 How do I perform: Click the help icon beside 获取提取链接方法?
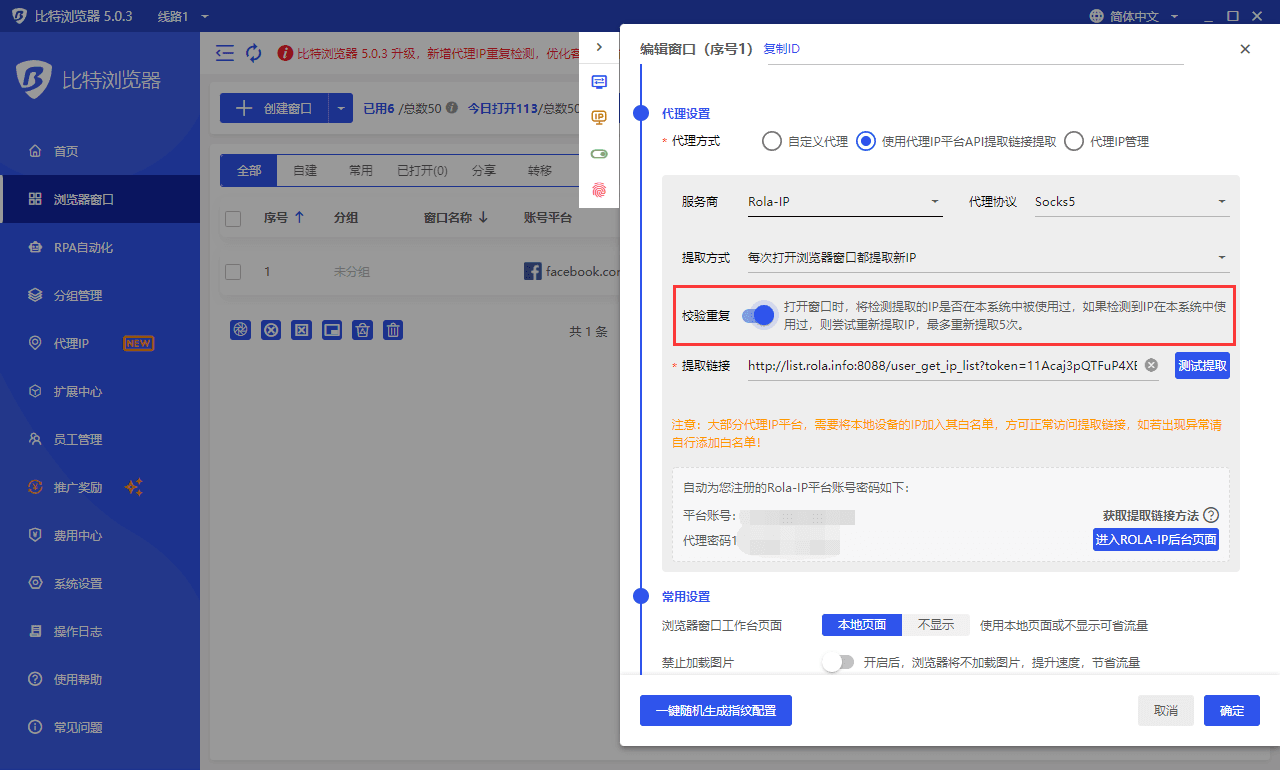coord(1211,515)
